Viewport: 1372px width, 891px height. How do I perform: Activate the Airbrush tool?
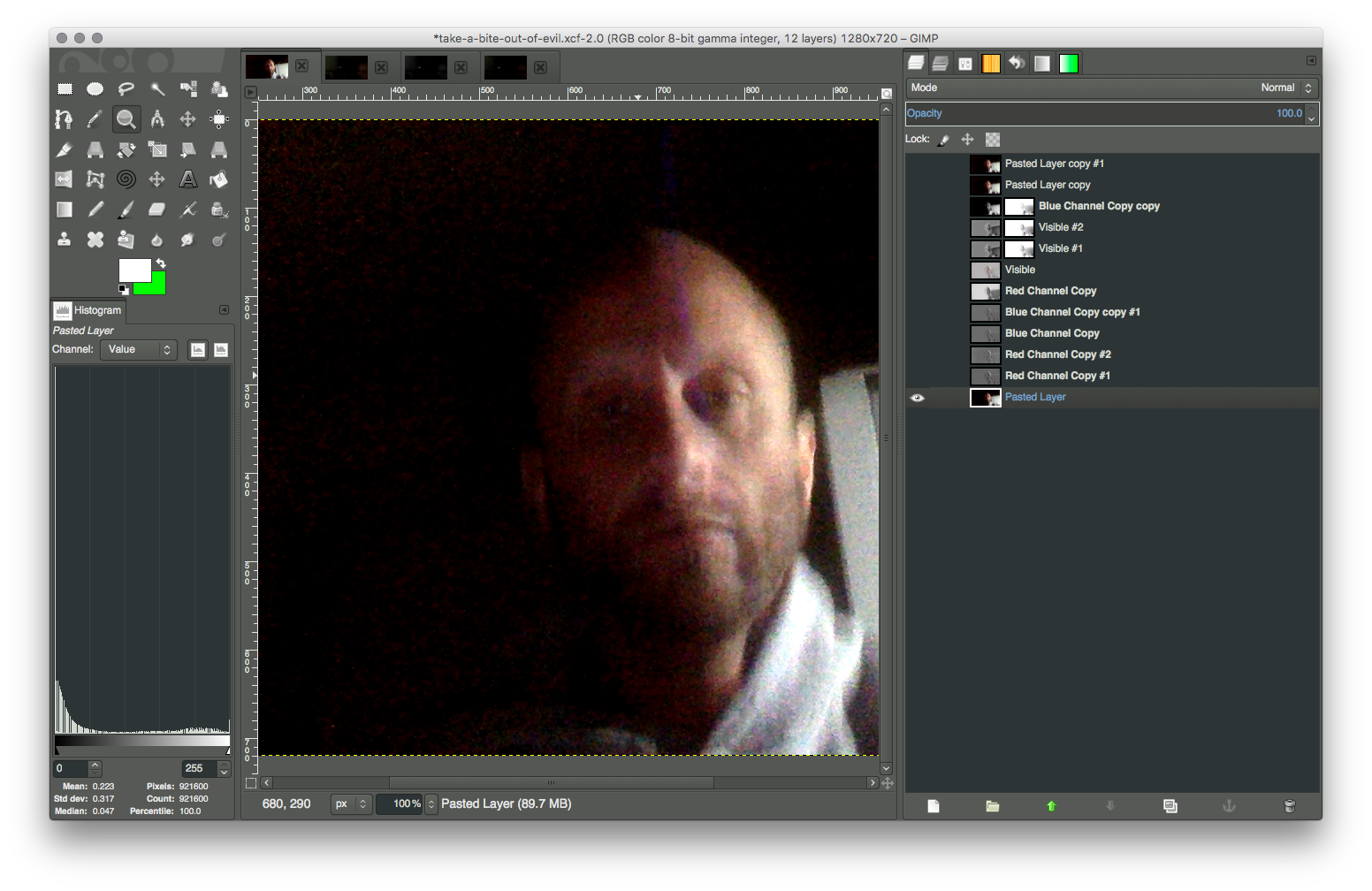(188, 209)
